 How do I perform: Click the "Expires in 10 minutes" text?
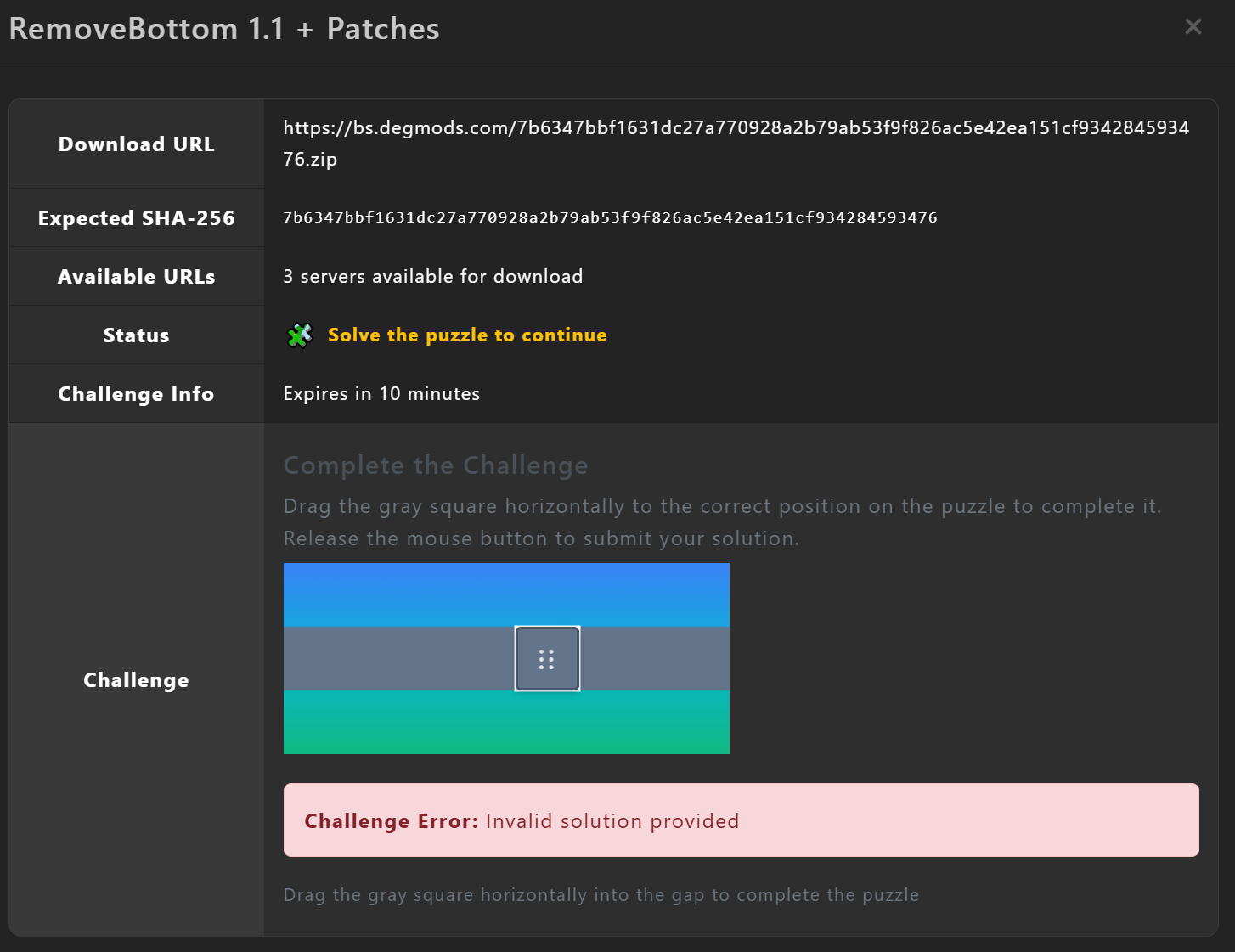381,394
